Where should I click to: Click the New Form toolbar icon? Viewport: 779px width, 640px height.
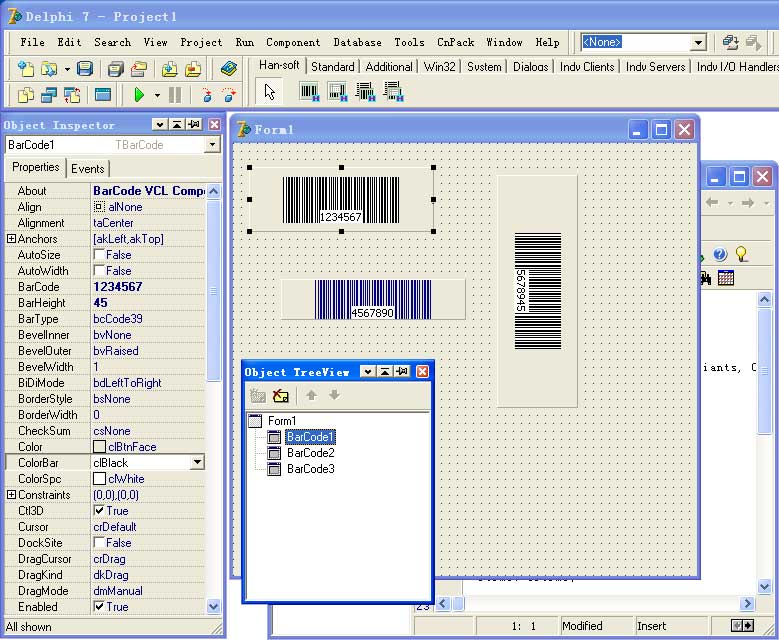pos(103,94)
